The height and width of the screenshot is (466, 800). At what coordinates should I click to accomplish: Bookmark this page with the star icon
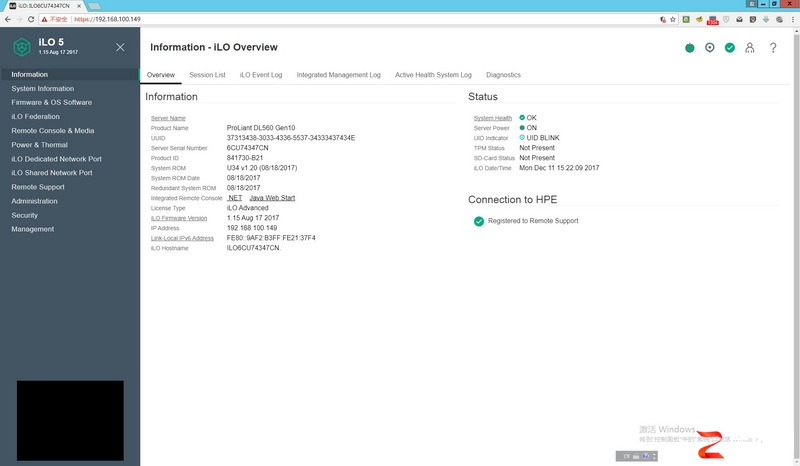click(673, 19)
